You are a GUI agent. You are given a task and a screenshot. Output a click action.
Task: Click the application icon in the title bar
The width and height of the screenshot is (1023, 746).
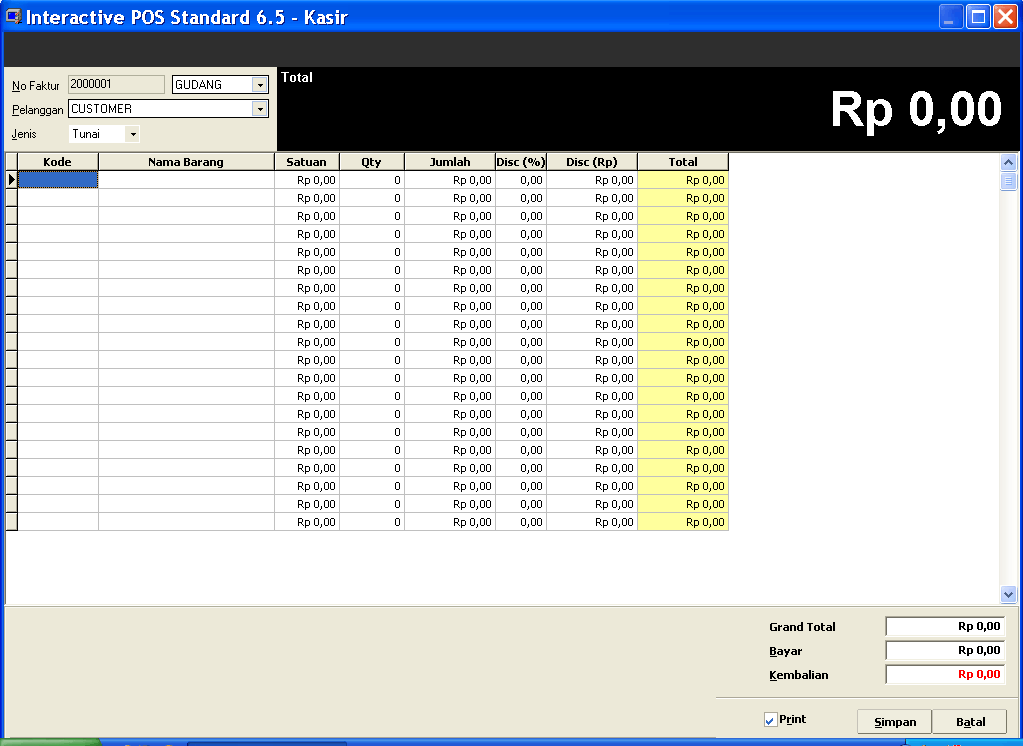pos(13,16)
